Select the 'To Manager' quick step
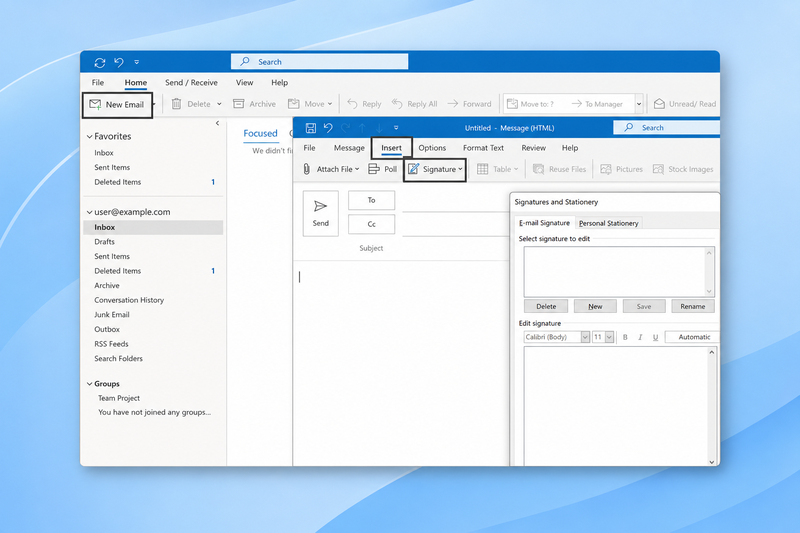 point(597,104)
